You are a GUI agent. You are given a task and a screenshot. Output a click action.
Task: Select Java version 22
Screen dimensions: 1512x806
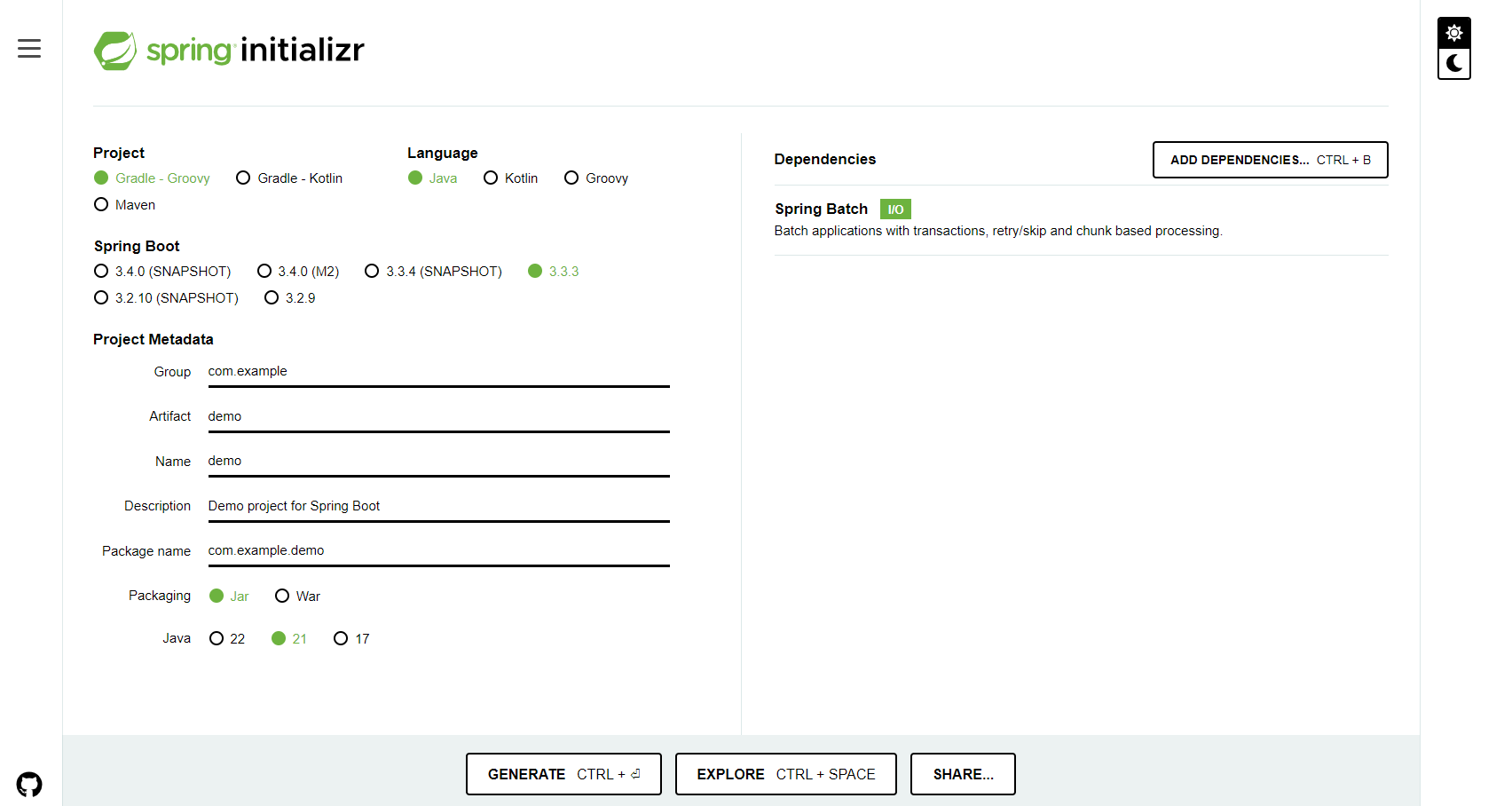tap(227, 639)
